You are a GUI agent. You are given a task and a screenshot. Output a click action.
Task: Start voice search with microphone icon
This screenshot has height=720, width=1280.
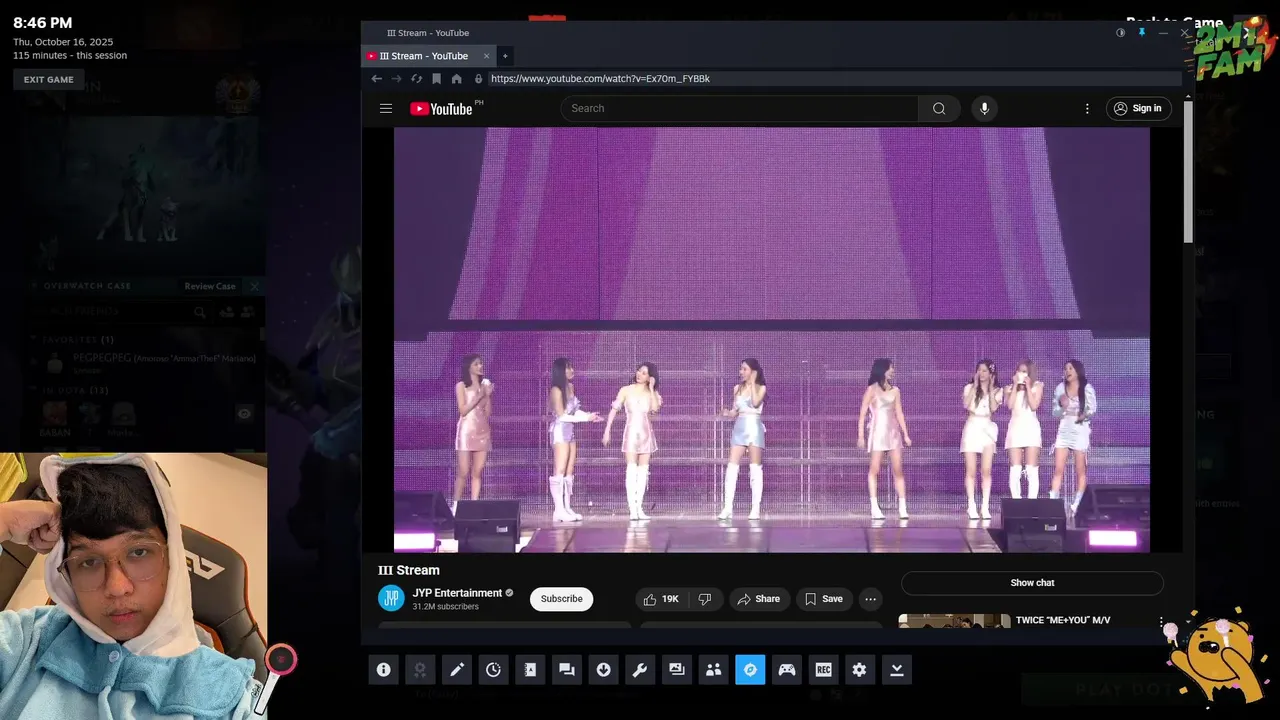[985, 109]
